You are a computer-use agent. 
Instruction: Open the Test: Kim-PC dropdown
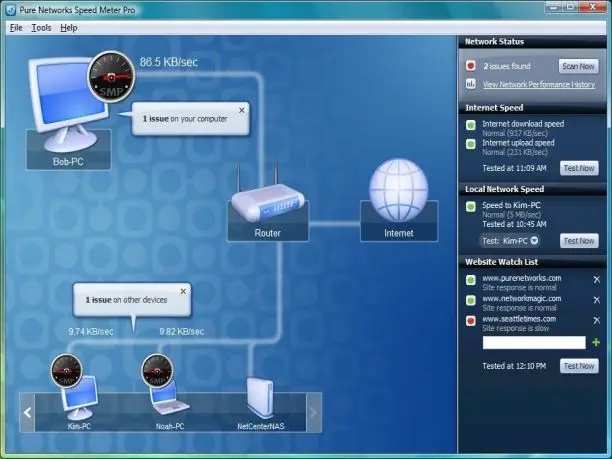[510, 241]
